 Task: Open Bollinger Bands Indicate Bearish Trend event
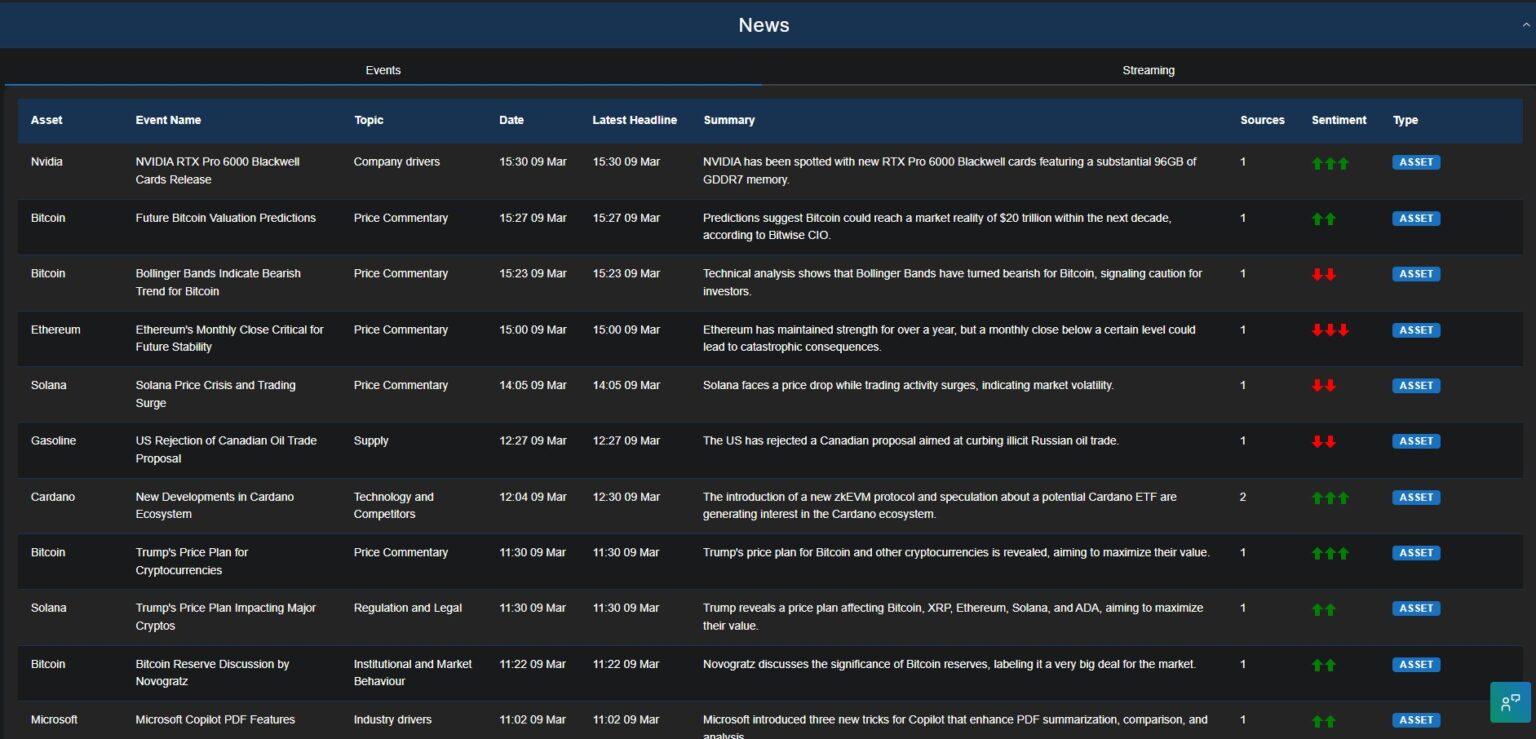[218, 282]
